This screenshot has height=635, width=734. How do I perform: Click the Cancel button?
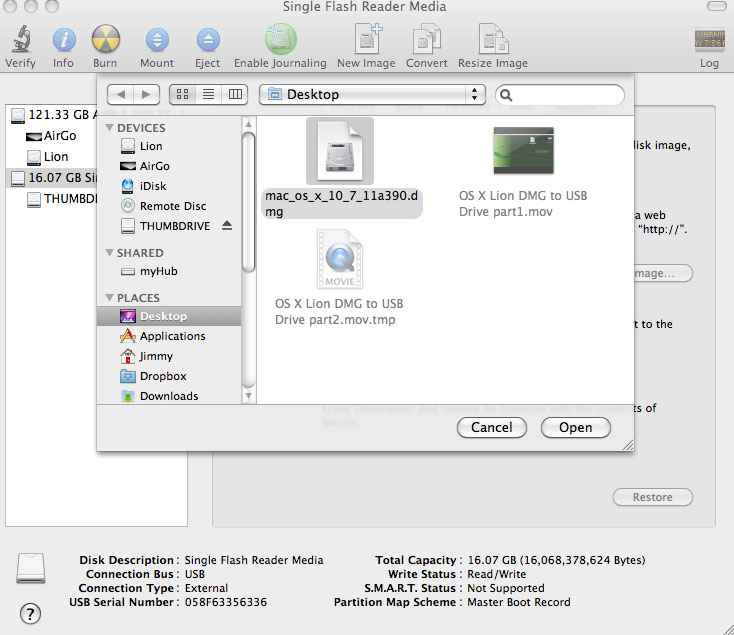[492, 428]
